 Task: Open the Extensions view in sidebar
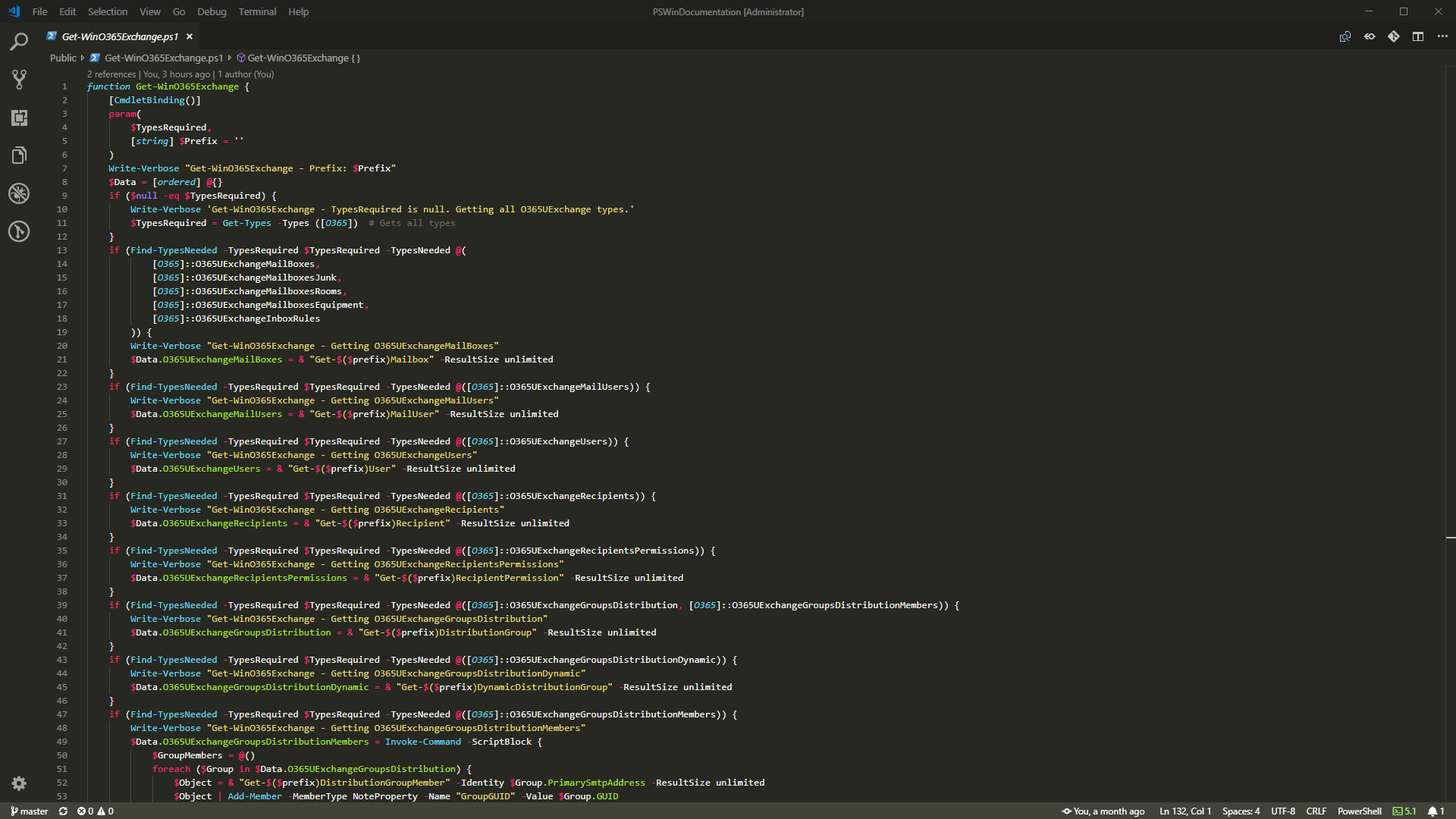(x=19, y=118)
